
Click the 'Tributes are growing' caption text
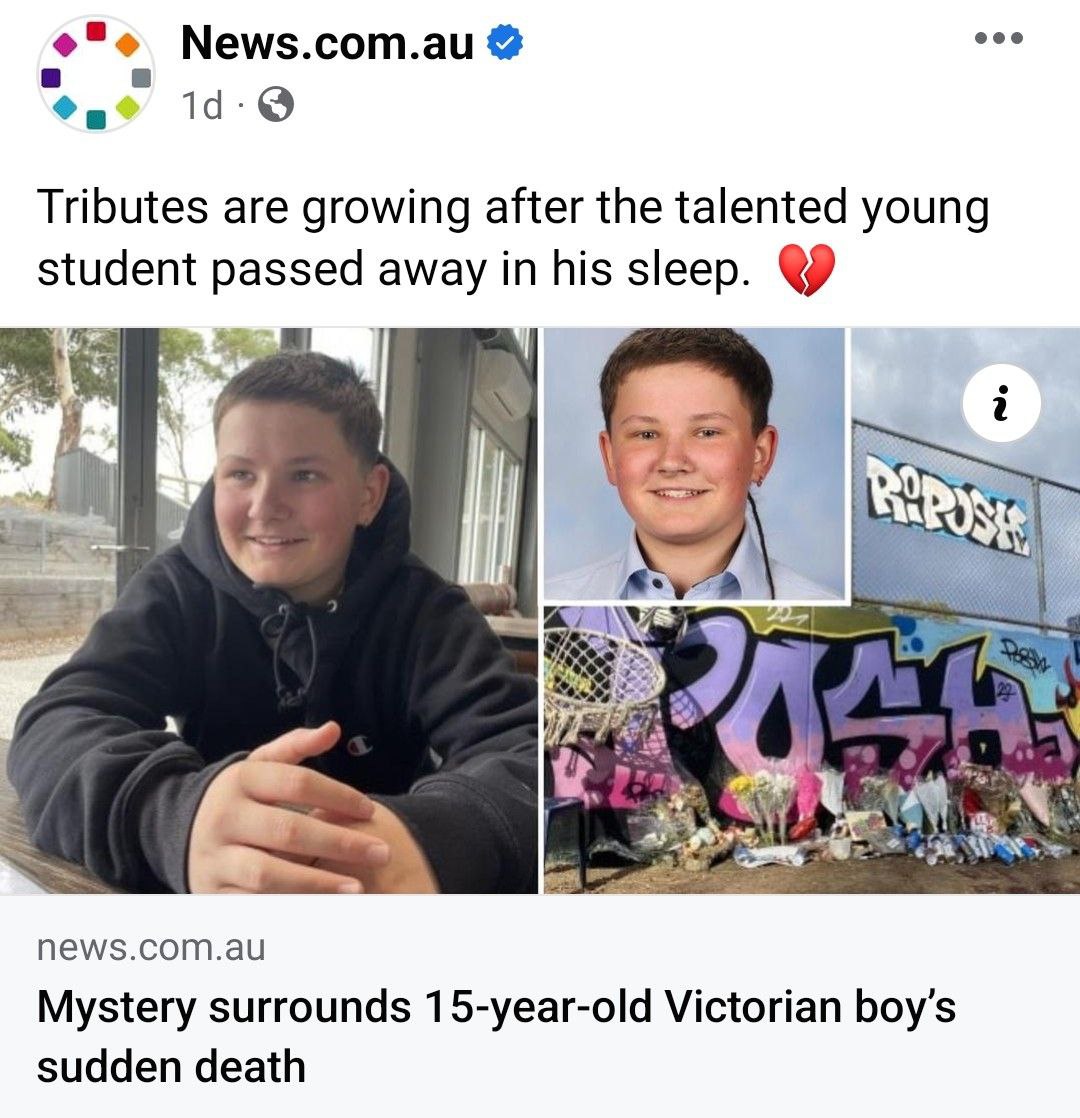(513, 238)
